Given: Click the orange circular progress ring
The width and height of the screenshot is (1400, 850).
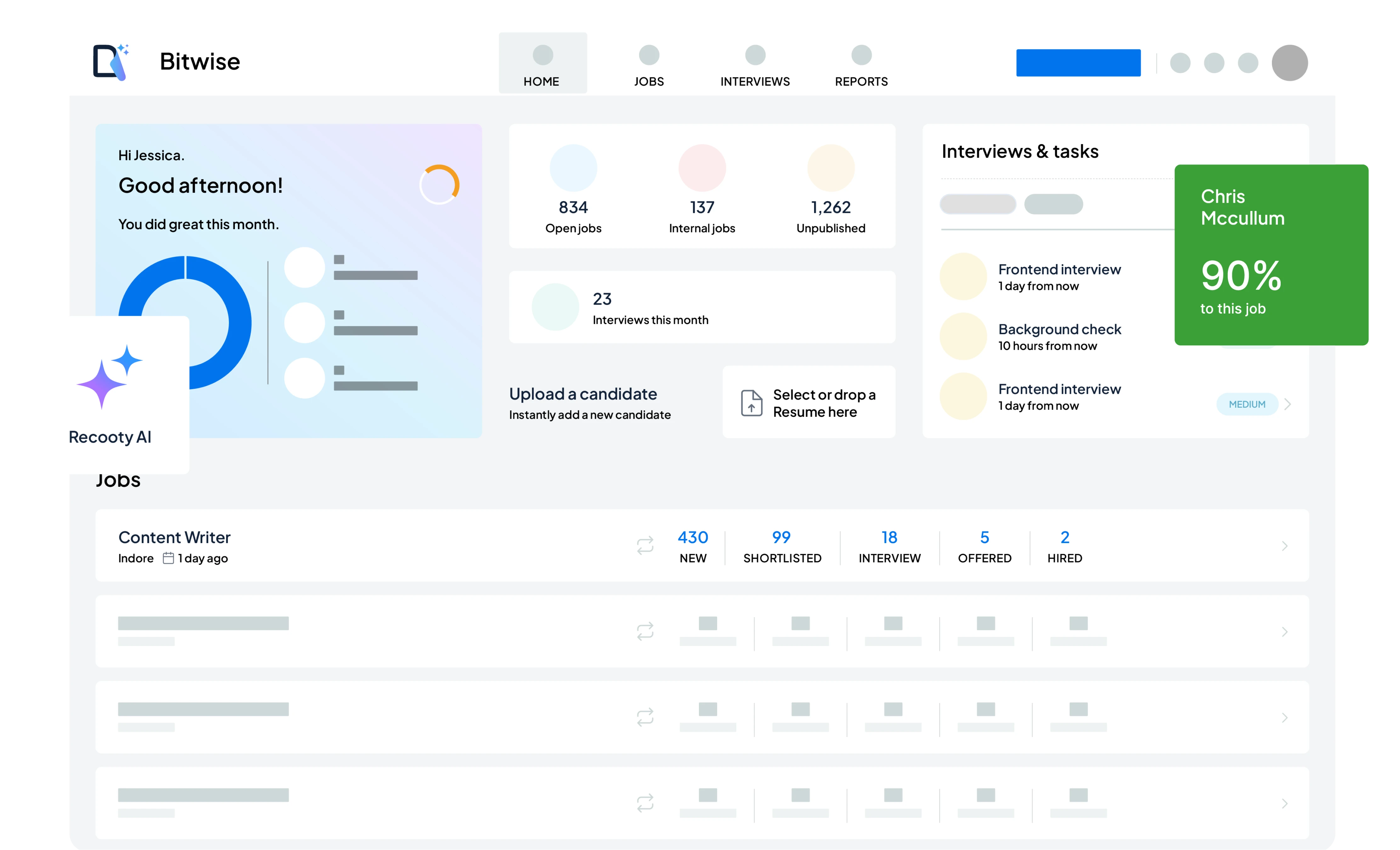Looking at the screenshot, I should pyautogui.click(x=439, y=185).
